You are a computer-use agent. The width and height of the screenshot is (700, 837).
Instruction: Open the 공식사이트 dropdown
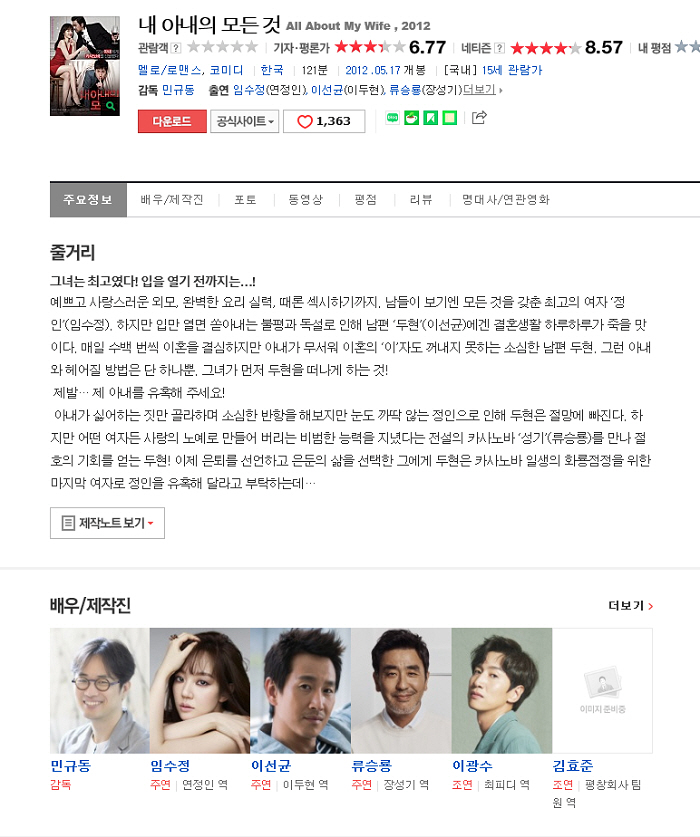point(245,121)
